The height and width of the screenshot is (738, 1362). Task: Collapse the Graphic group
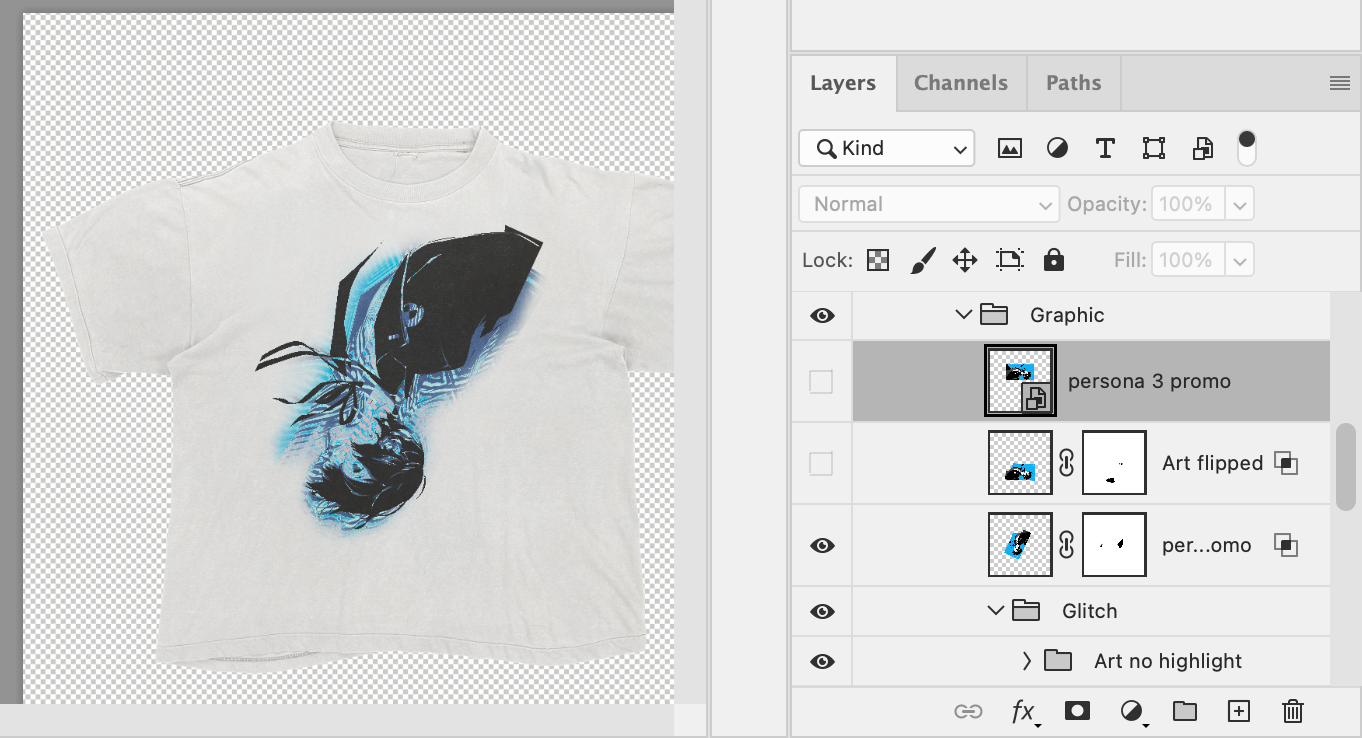point(963,315)
